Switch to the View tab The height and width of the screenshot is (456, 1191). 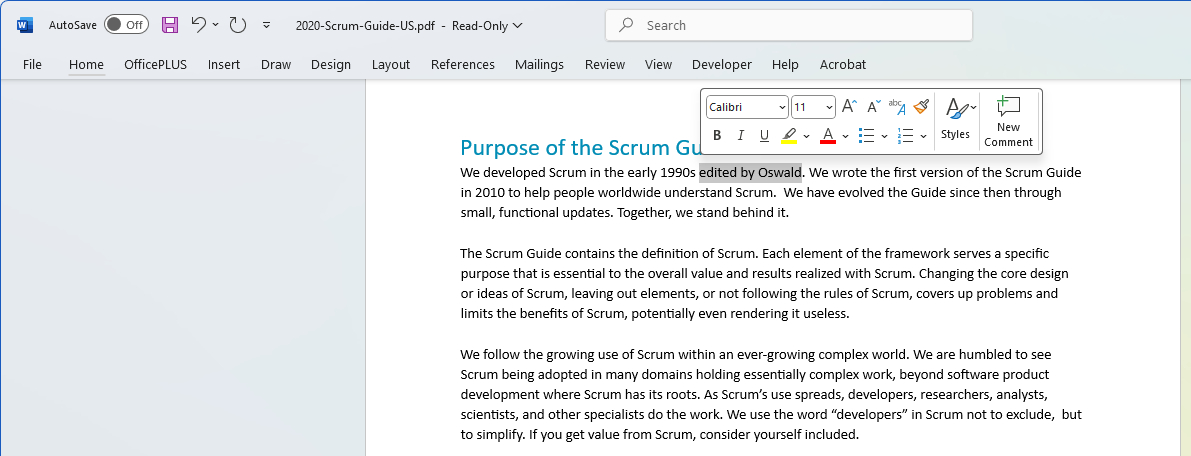point(659,65)
